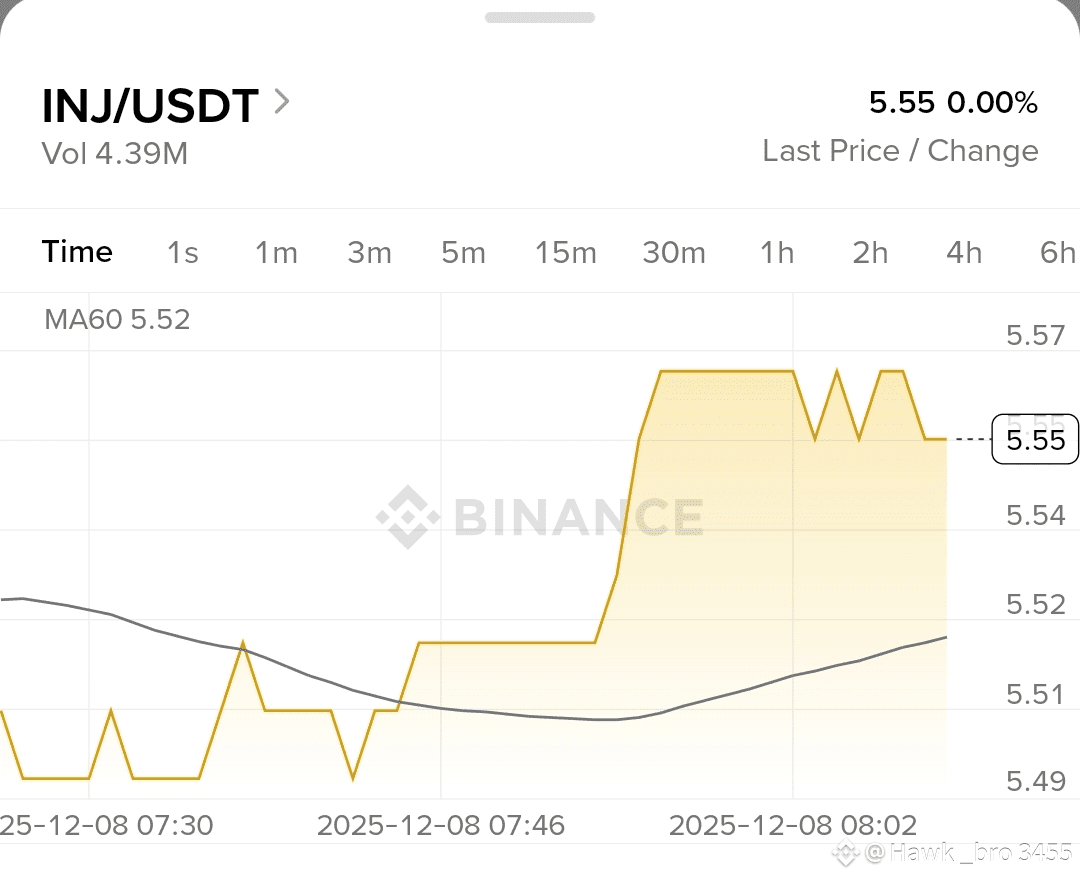
Task: Tap the 5.55 0.00% price readout
Action: coord(953,103)
